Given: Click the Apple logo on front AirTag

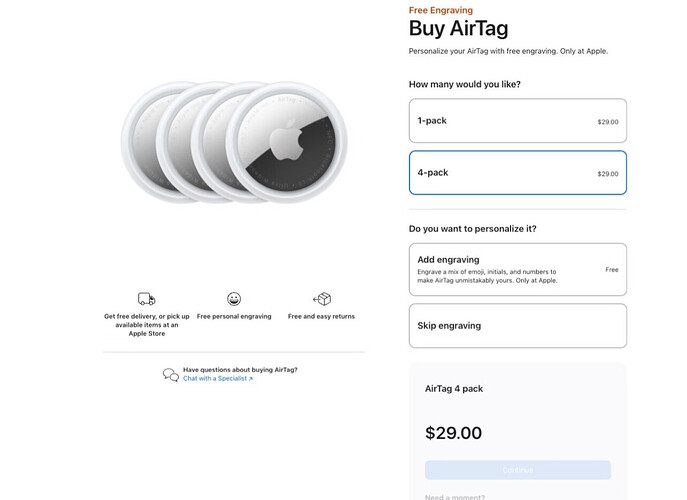Looking at the screenshot, I should (286, 139).
